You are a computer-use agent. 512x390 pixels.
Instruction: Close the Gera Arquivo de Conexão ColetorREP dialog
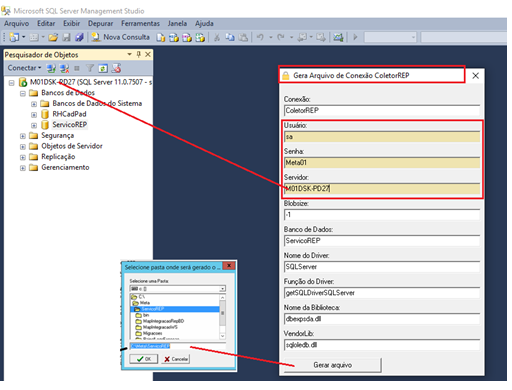[476, 76]
